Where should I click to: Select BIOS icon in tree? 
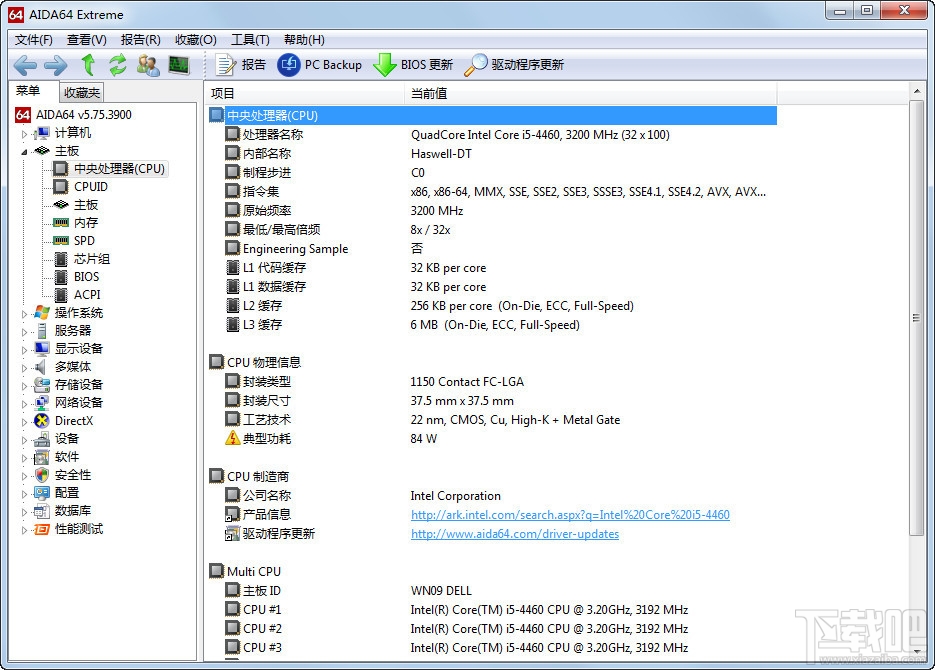coord(61,277)
